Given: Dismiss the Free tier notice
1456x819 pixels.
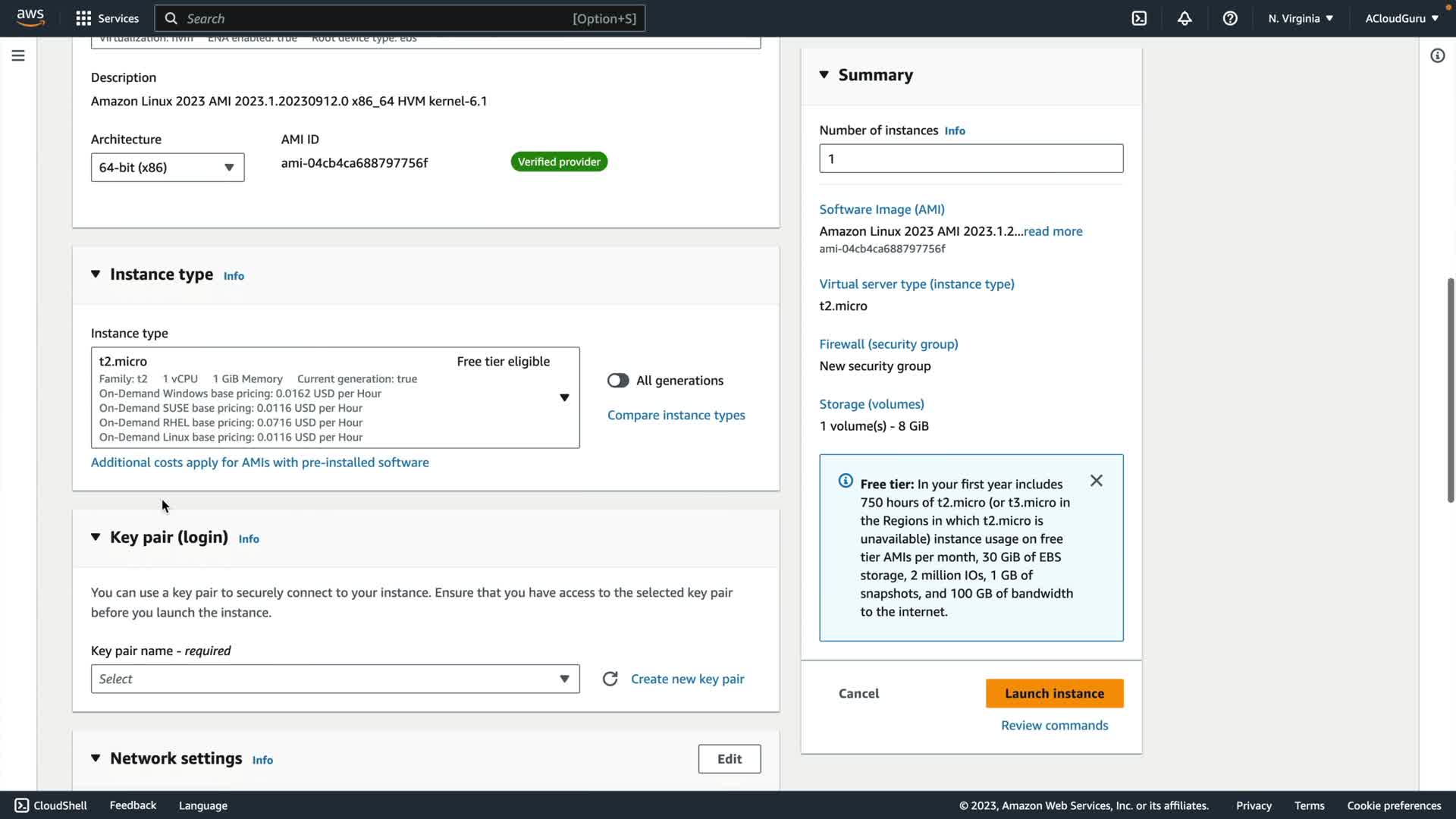Looking at the screenshot, I should coord(1097,481).
